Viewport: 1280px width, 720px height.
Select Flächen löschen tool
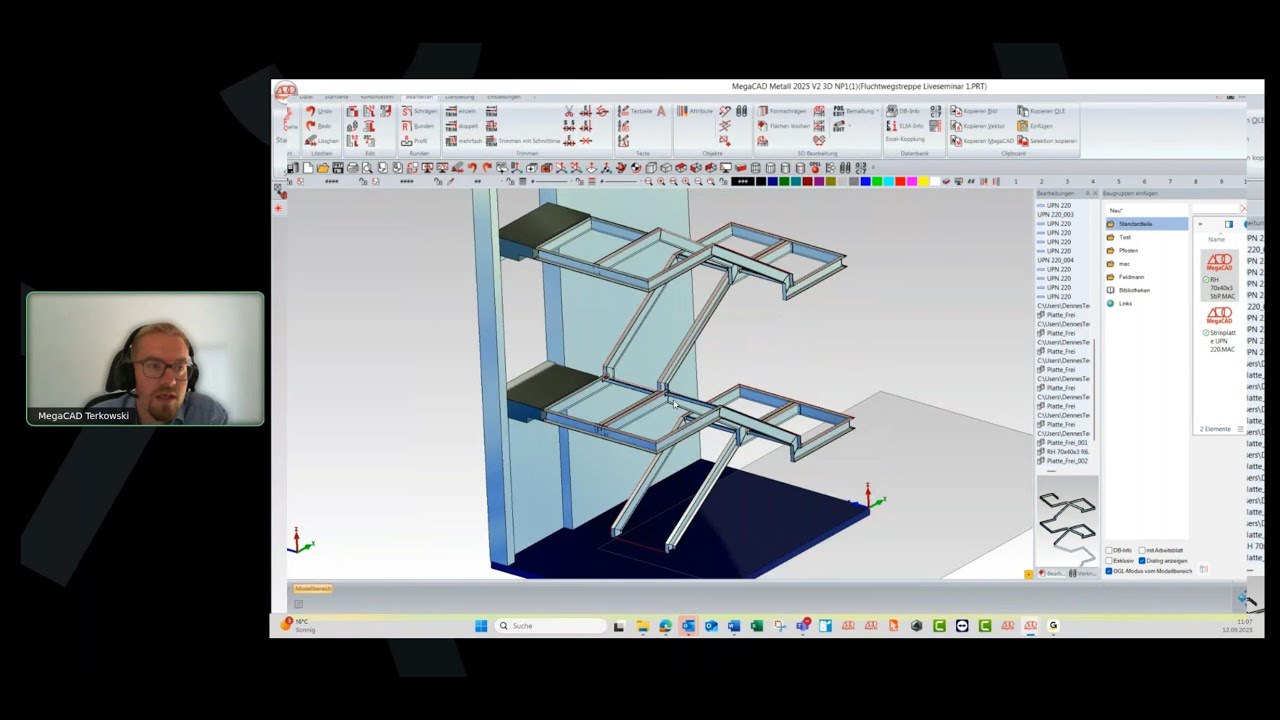[x=784, y=126]
